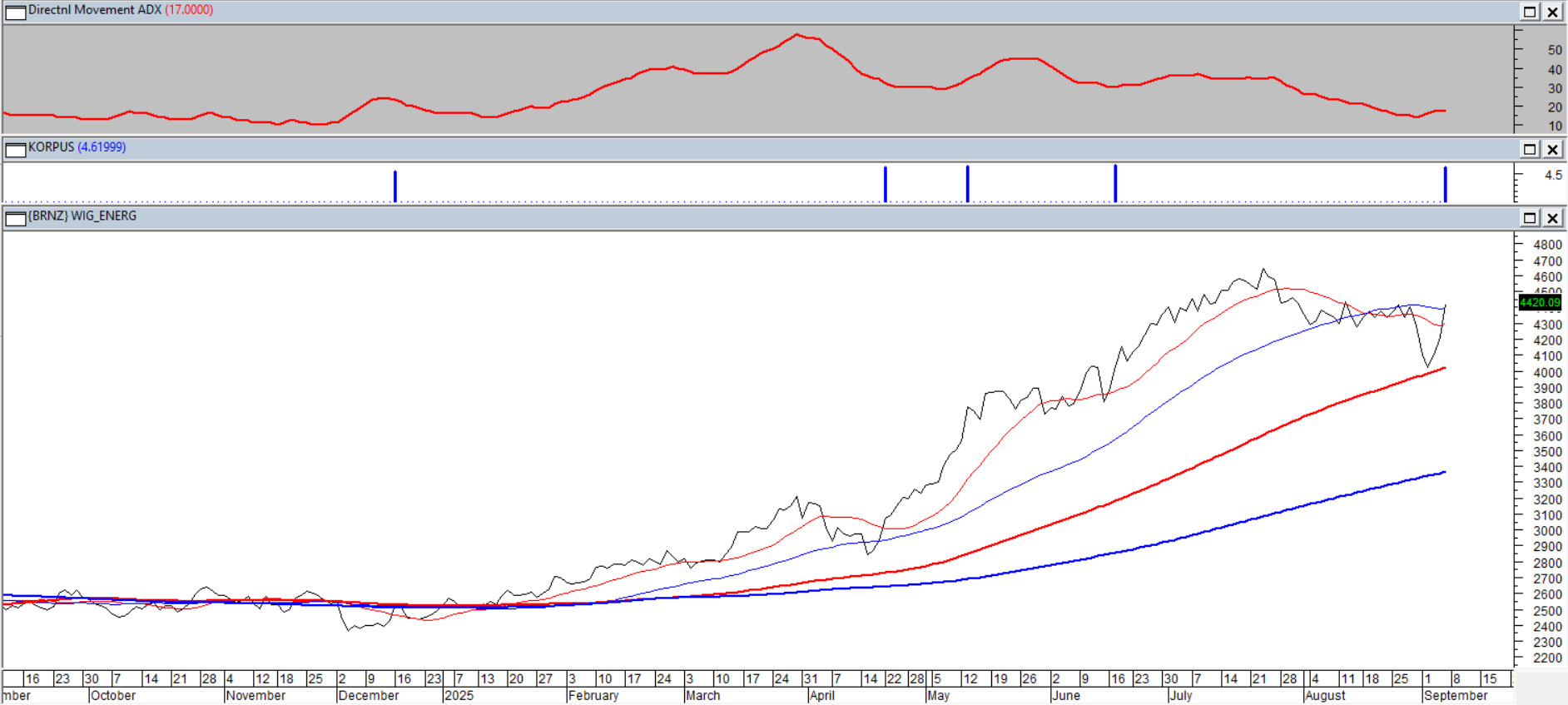This screenshot has height=705, width=1568.
Task: Click the green 4420.09 last price label
Action: 1539,302
